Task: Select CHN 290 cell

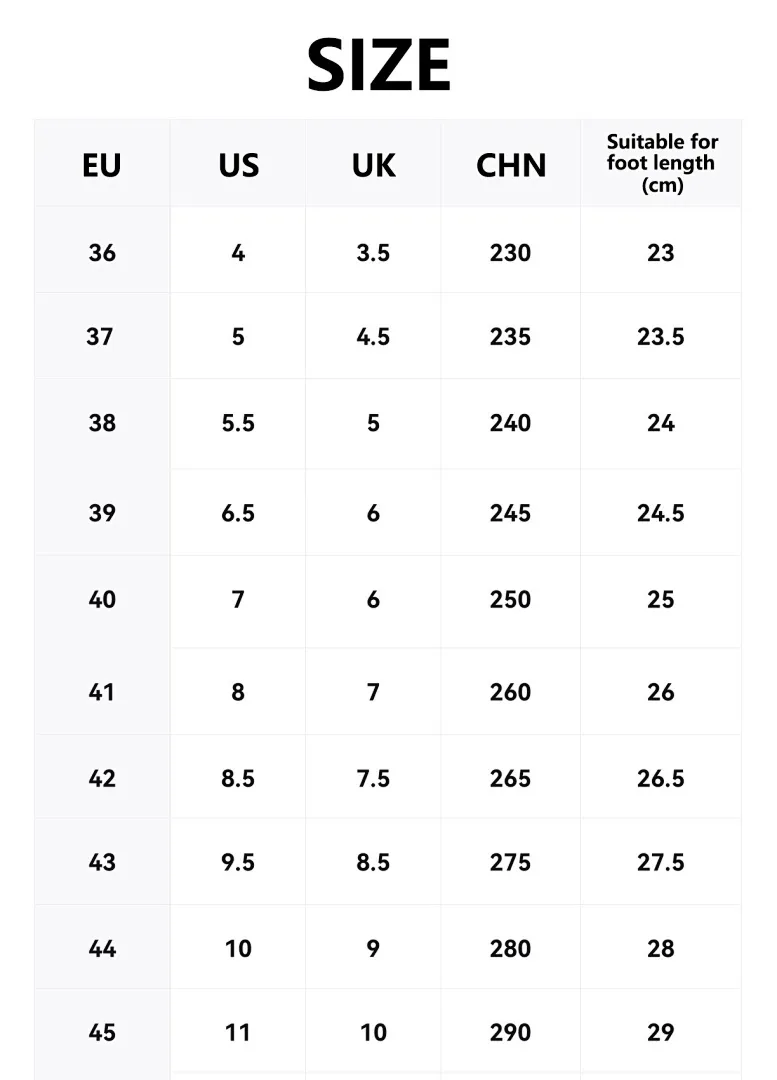Action: (510, 1032)
